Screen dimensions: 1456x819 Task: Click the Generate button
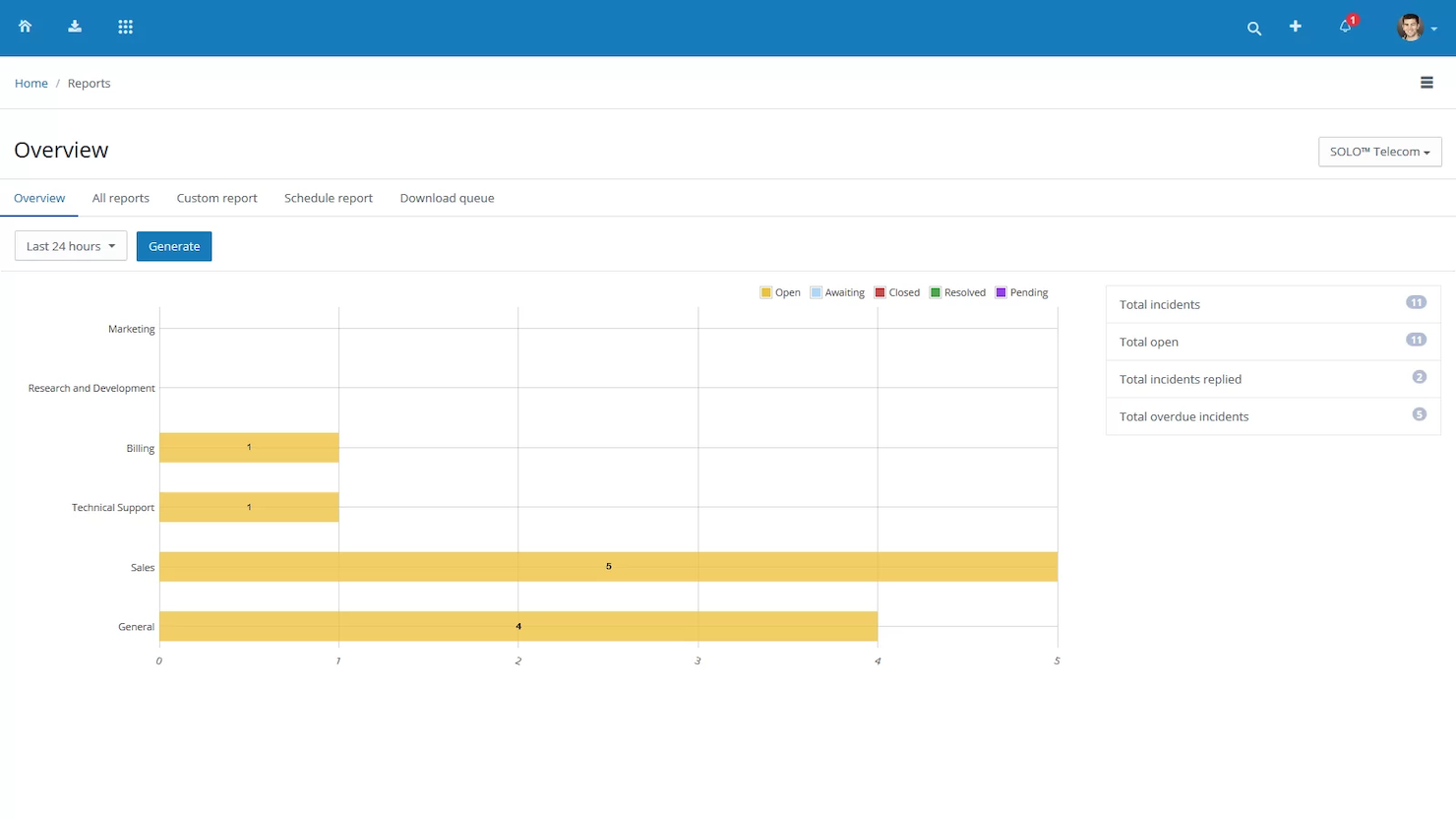point(174,246)
